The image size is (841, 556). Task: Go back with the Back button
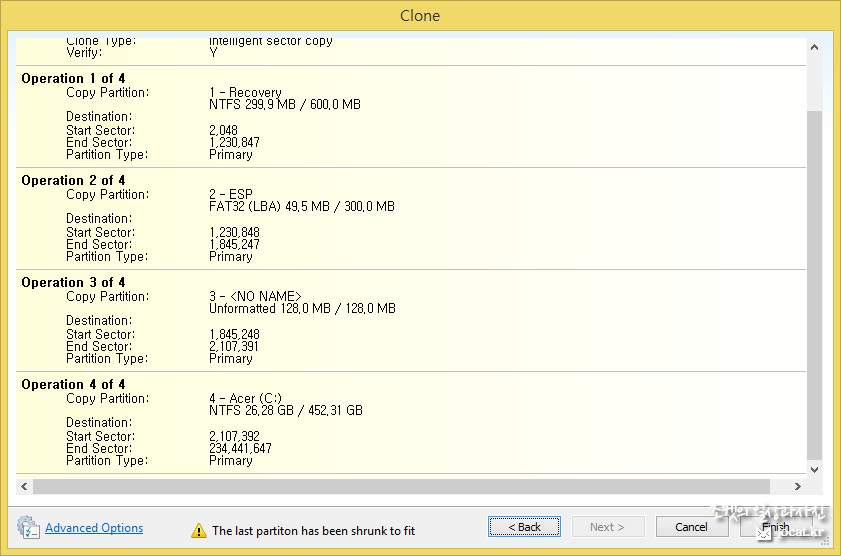coord(524,527)
